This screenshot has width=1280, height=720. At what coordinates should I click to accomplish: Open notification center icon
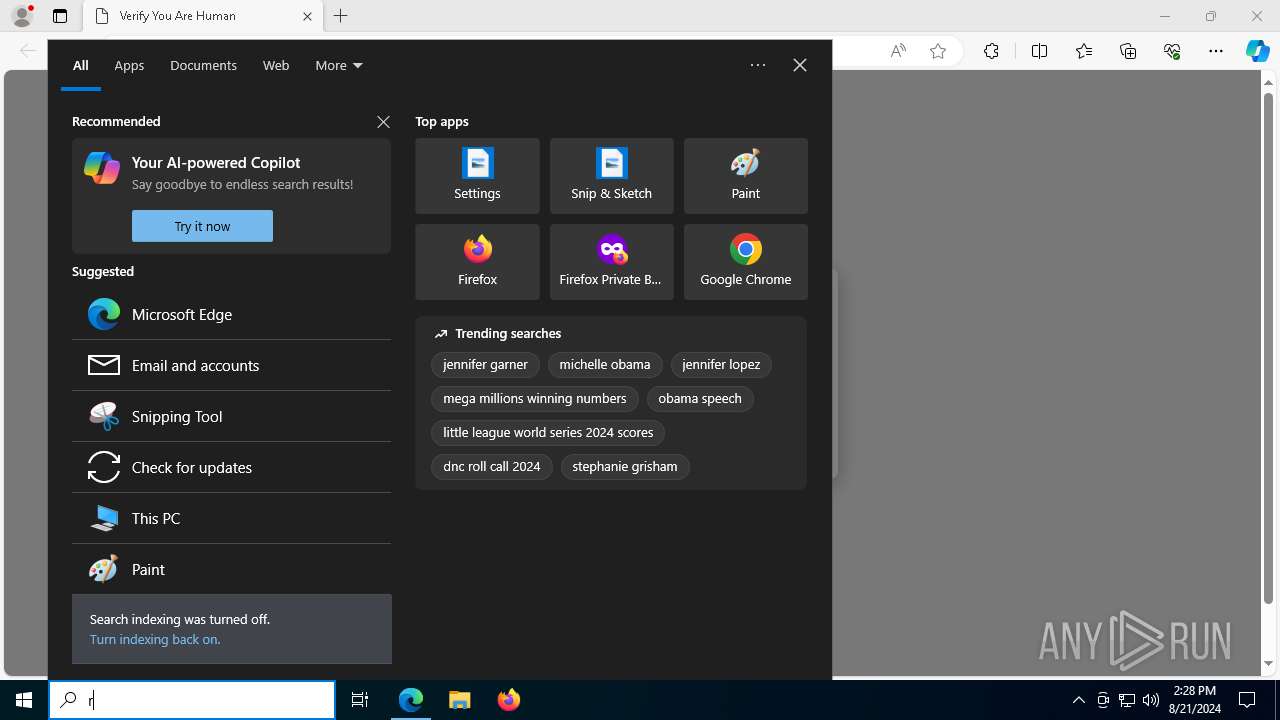1247,700
